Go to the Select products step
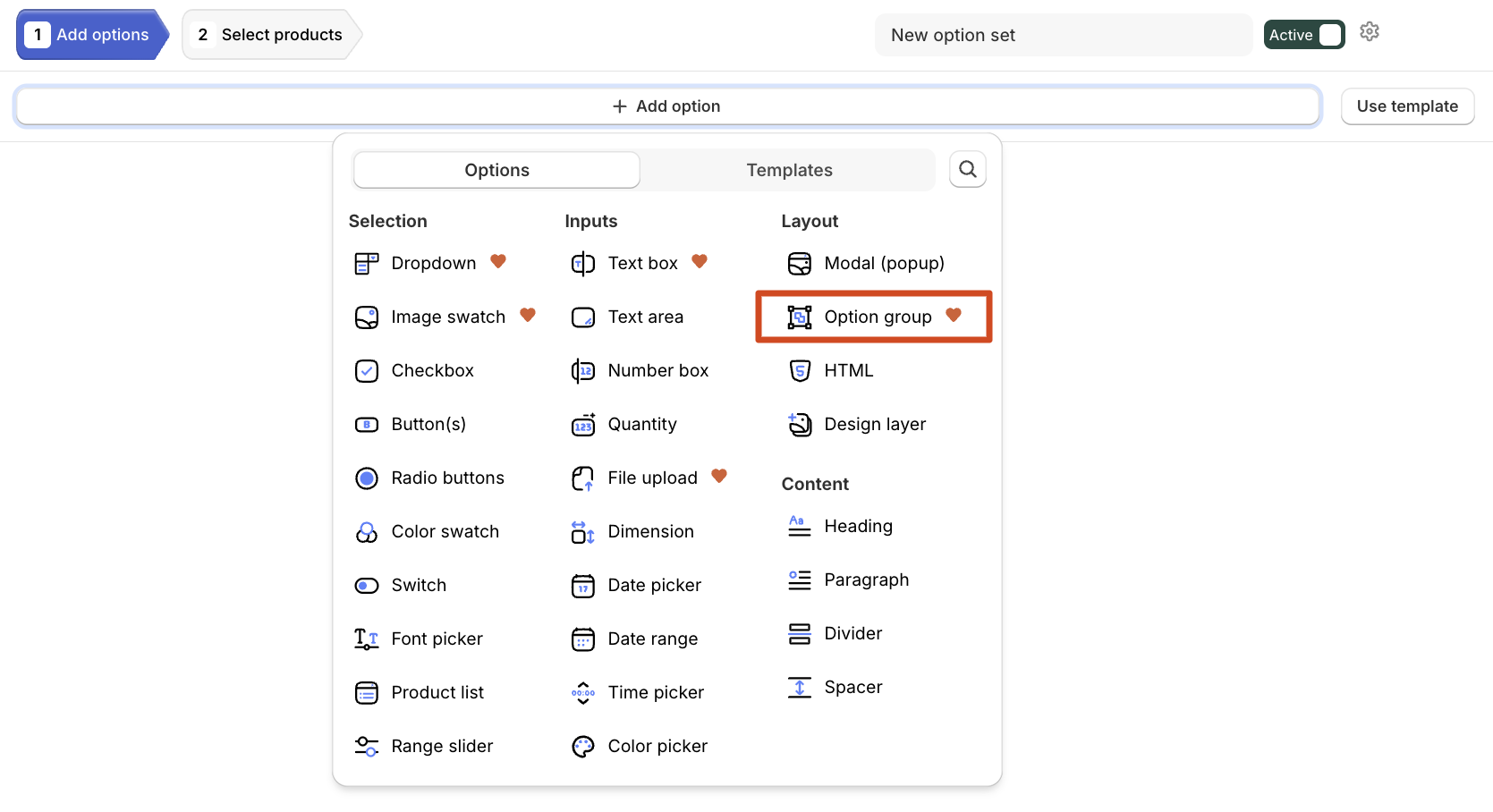Image resolution: width=1493 pixels, height=812 pixels. [271, 35]
